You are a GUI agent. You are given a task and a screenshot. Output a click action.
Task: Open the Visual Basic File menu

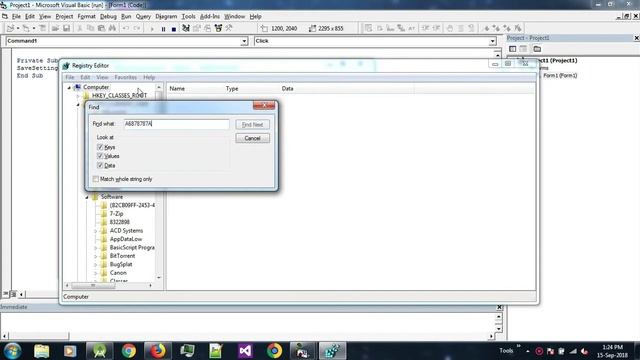[x=16, y=17]
